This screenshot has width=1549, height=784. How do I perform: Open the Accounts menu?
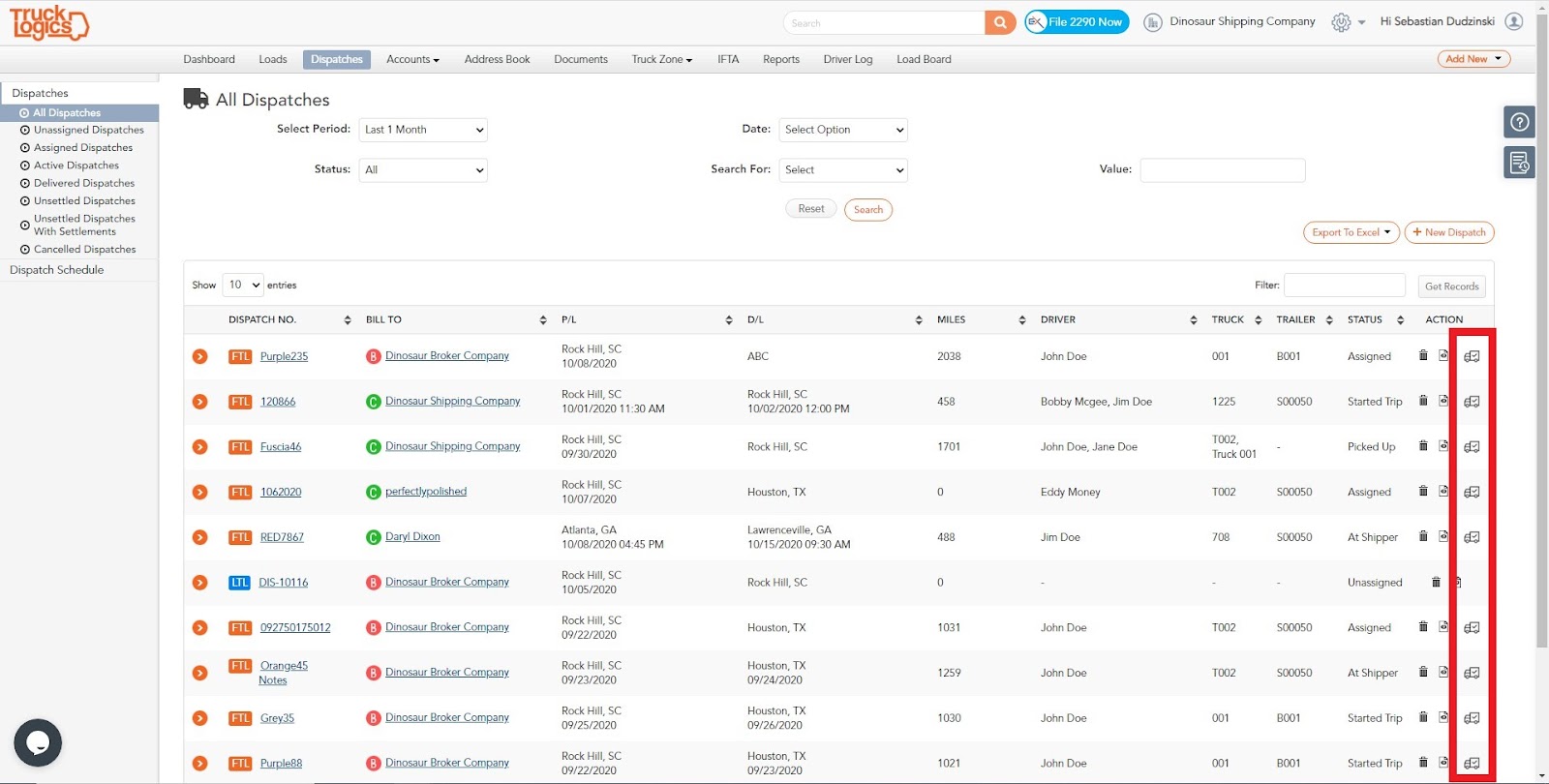[x=412, y=59]
